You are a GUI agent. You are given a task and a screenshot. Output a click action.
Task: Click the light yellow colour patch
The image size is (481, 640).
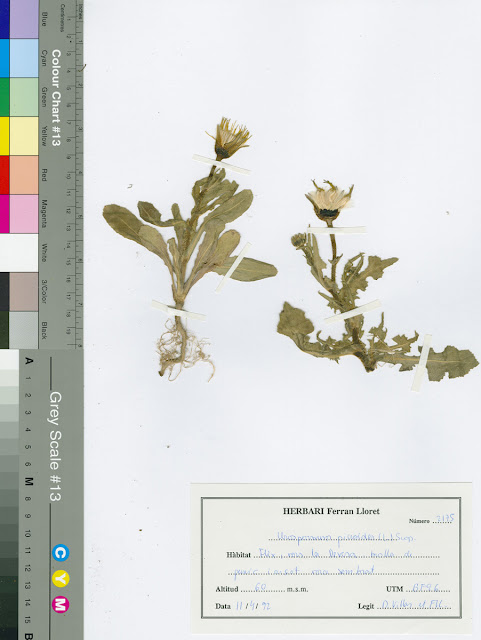(24, 136)
